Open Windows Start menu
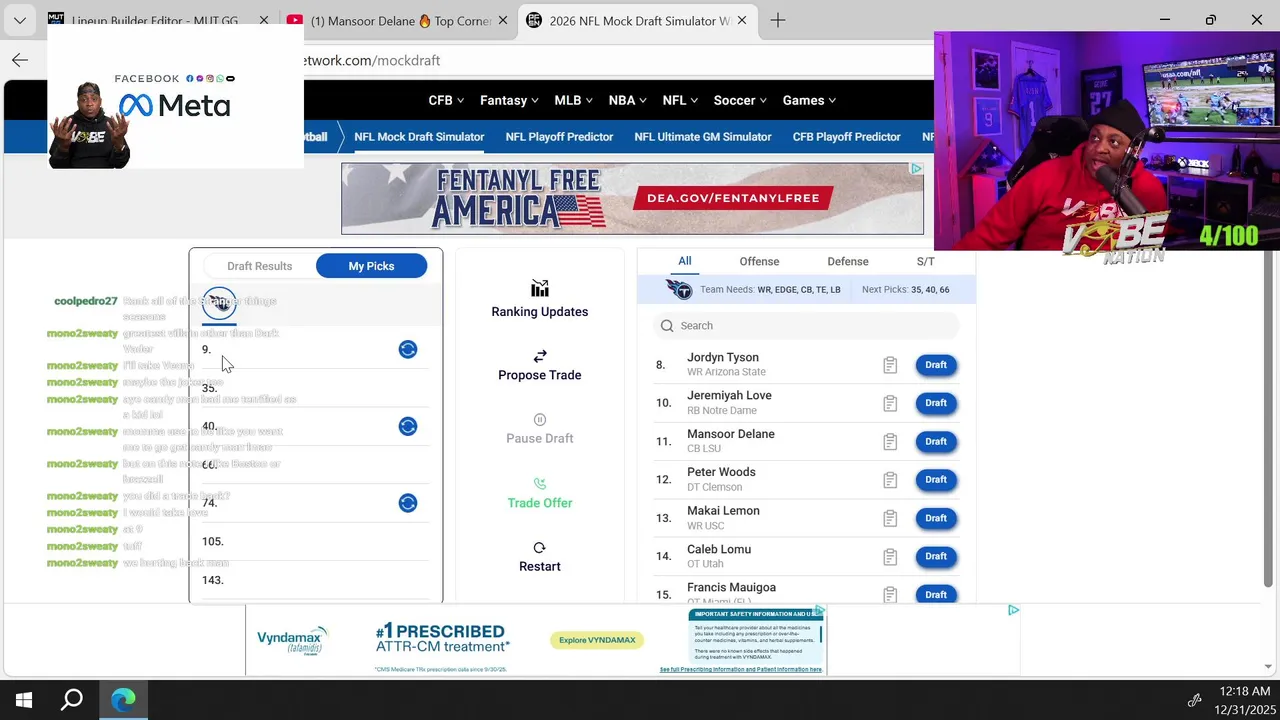 [x=24, y=700]
